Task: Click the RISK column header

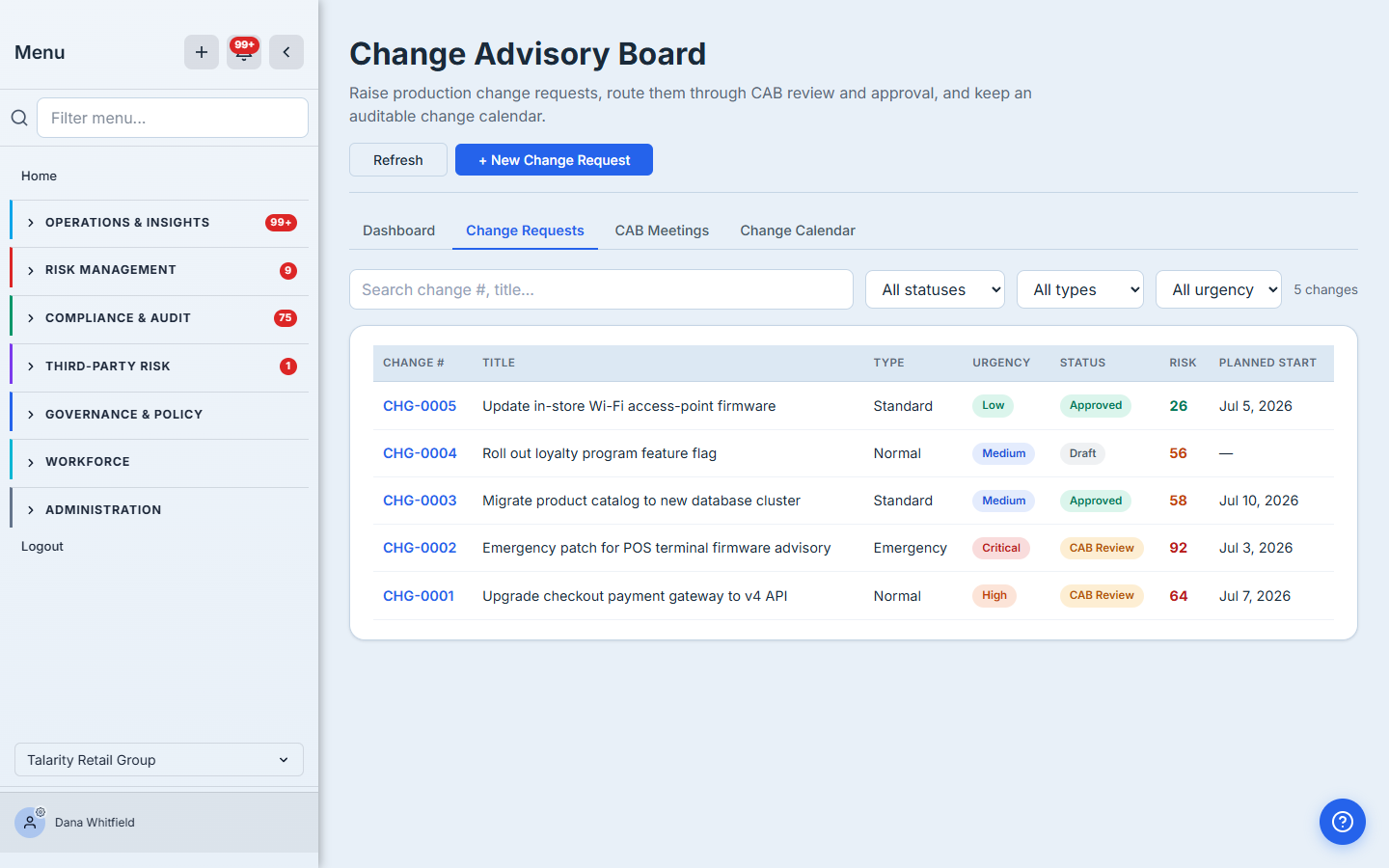Action: click(1183, 363)
